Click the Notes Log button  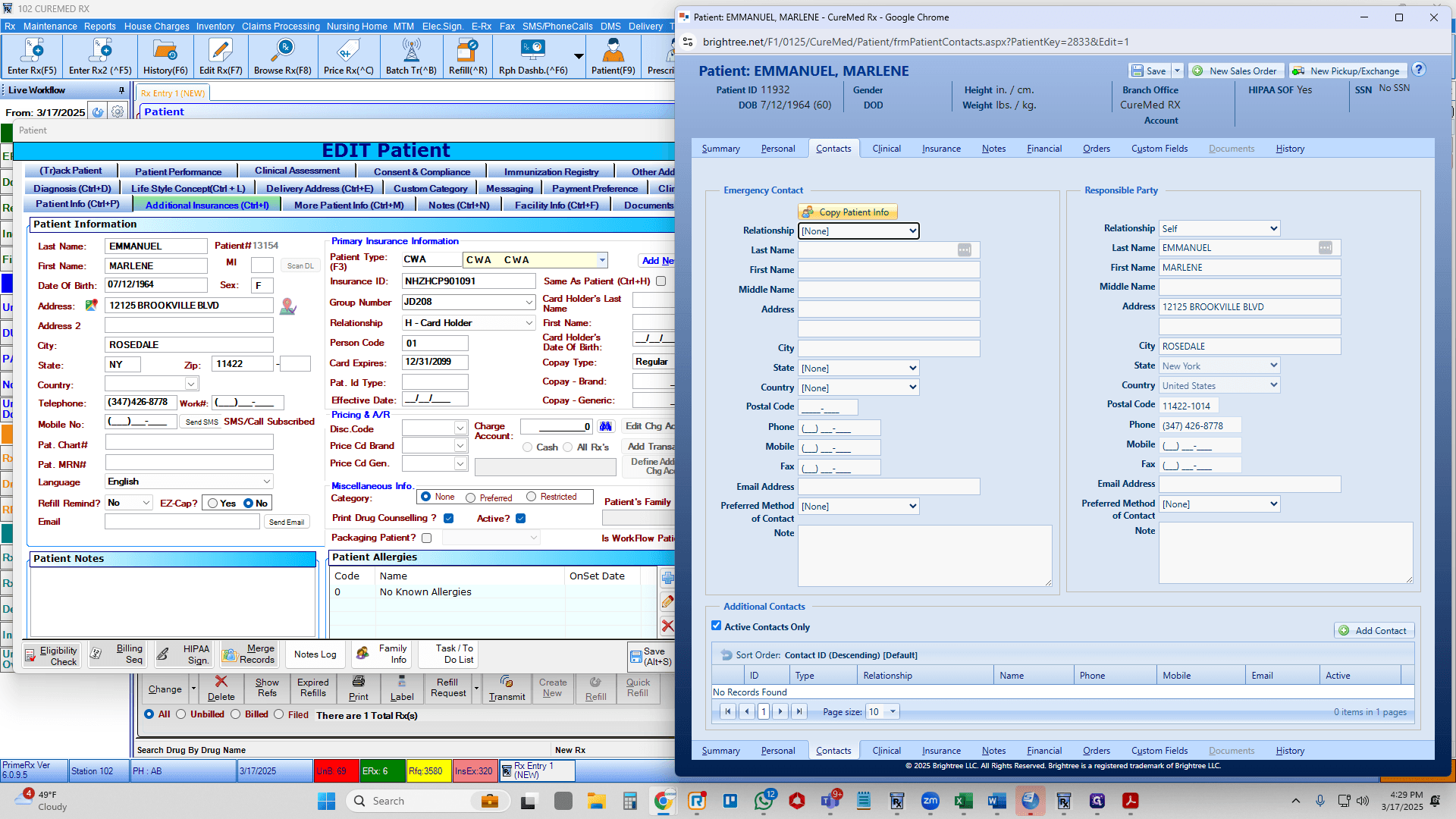coord(315,654)
